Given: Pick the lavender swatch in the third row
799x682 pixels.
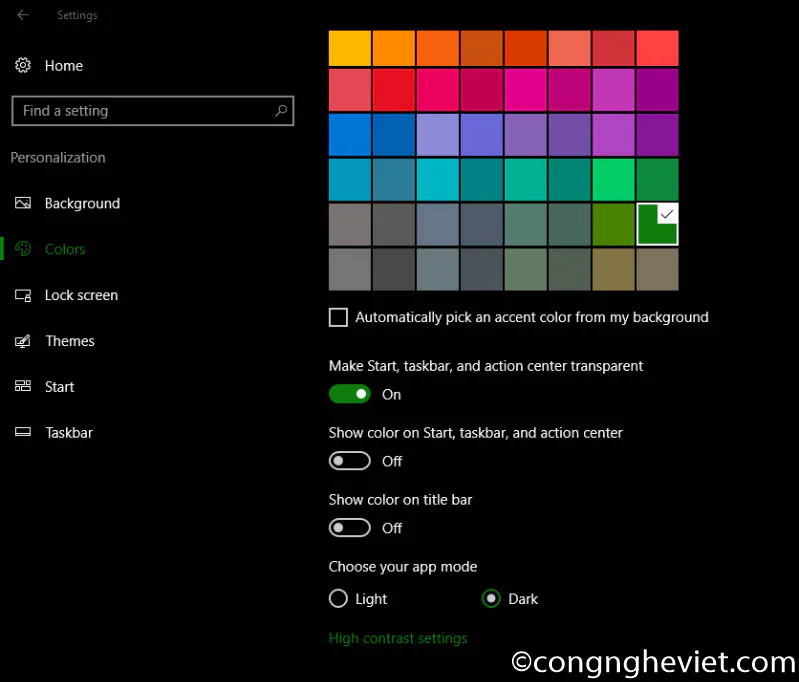Looking at the screenshot, I should click(x=438, y=135).
